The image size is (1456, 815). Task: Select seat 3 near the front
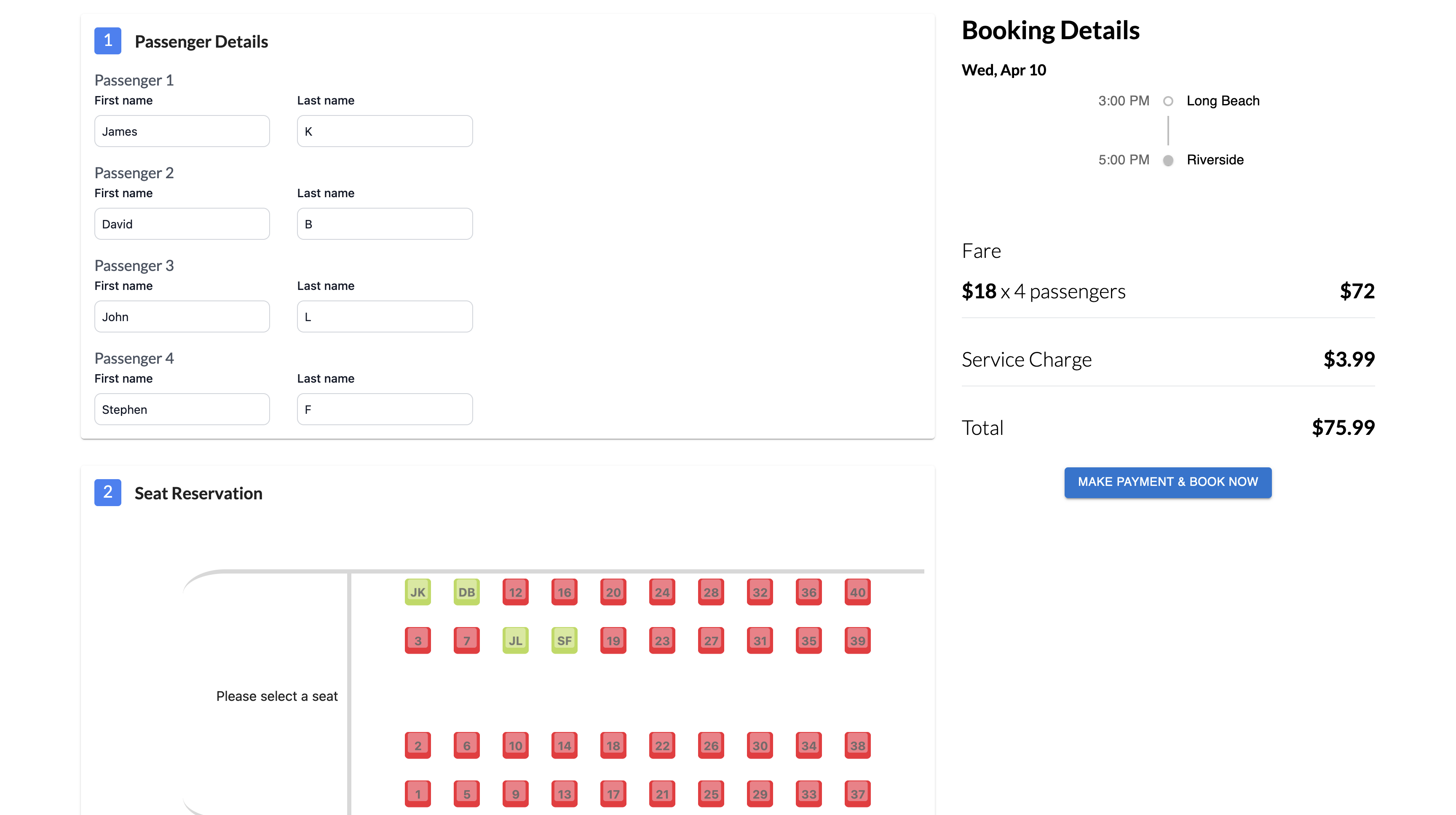tap(417, 641)
